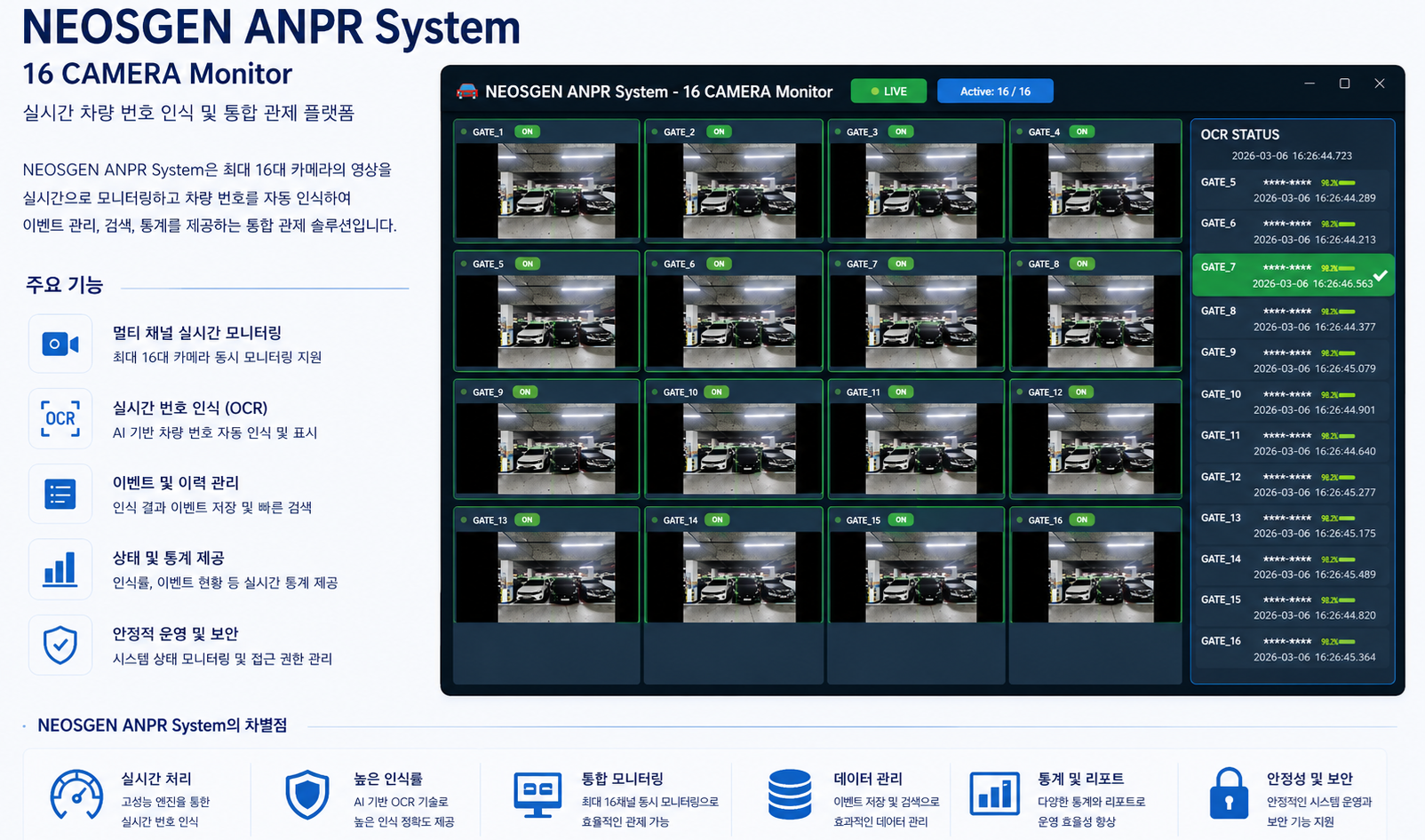
Task: Toggle the GATE_13 ON switch
Action: [x=527, y=519]
